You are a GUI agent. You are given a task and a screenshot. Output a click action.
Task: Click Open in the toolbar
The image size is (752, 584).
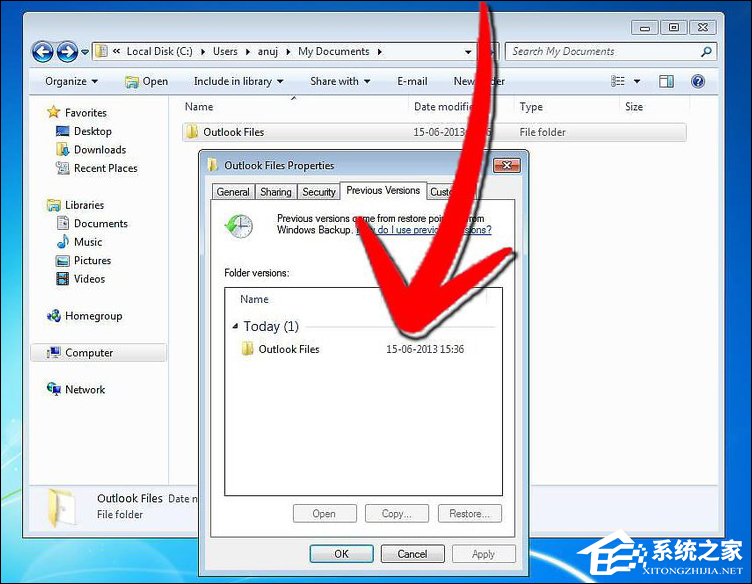pyautogui.click(x=147, y=82)
